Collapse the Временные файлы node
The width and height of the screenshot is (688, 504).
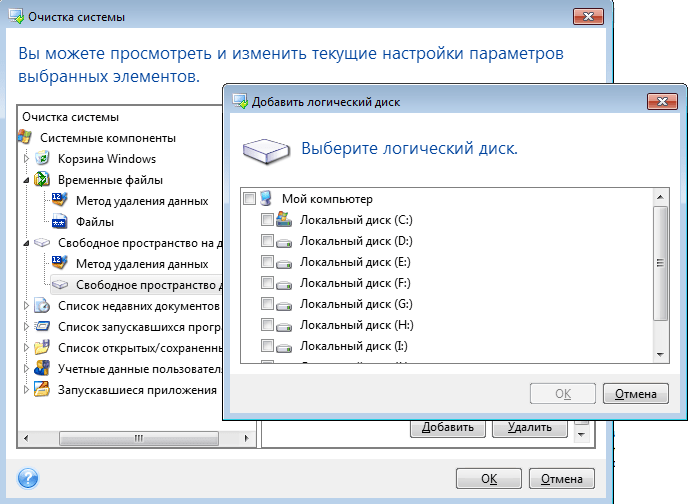click(26, 180)
